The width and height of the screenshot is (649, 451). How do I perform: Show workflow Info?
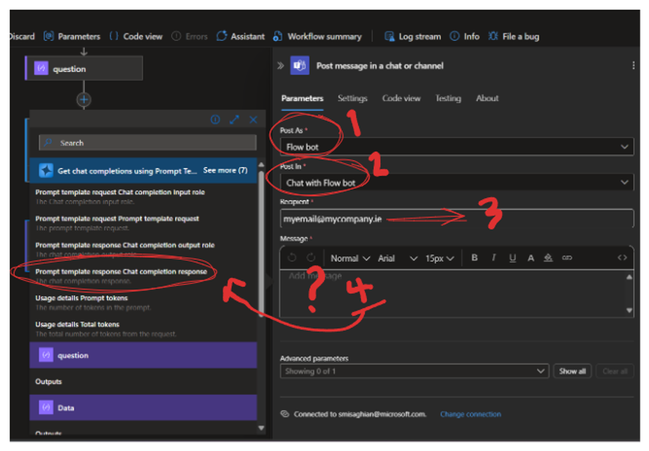tap(464, 36)
